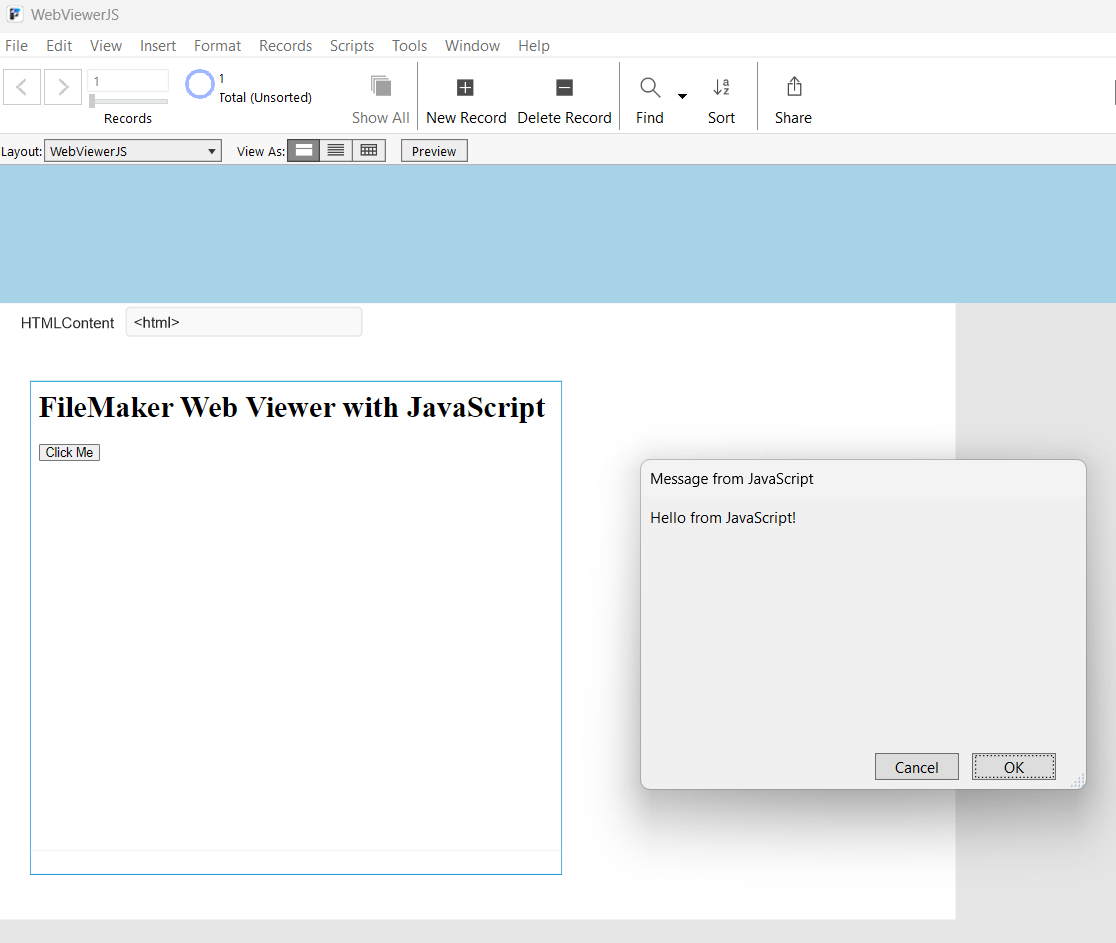Click the 'Message from JavaScript' dialog title
Screen dimensions: 1116x943
(731, 479)
